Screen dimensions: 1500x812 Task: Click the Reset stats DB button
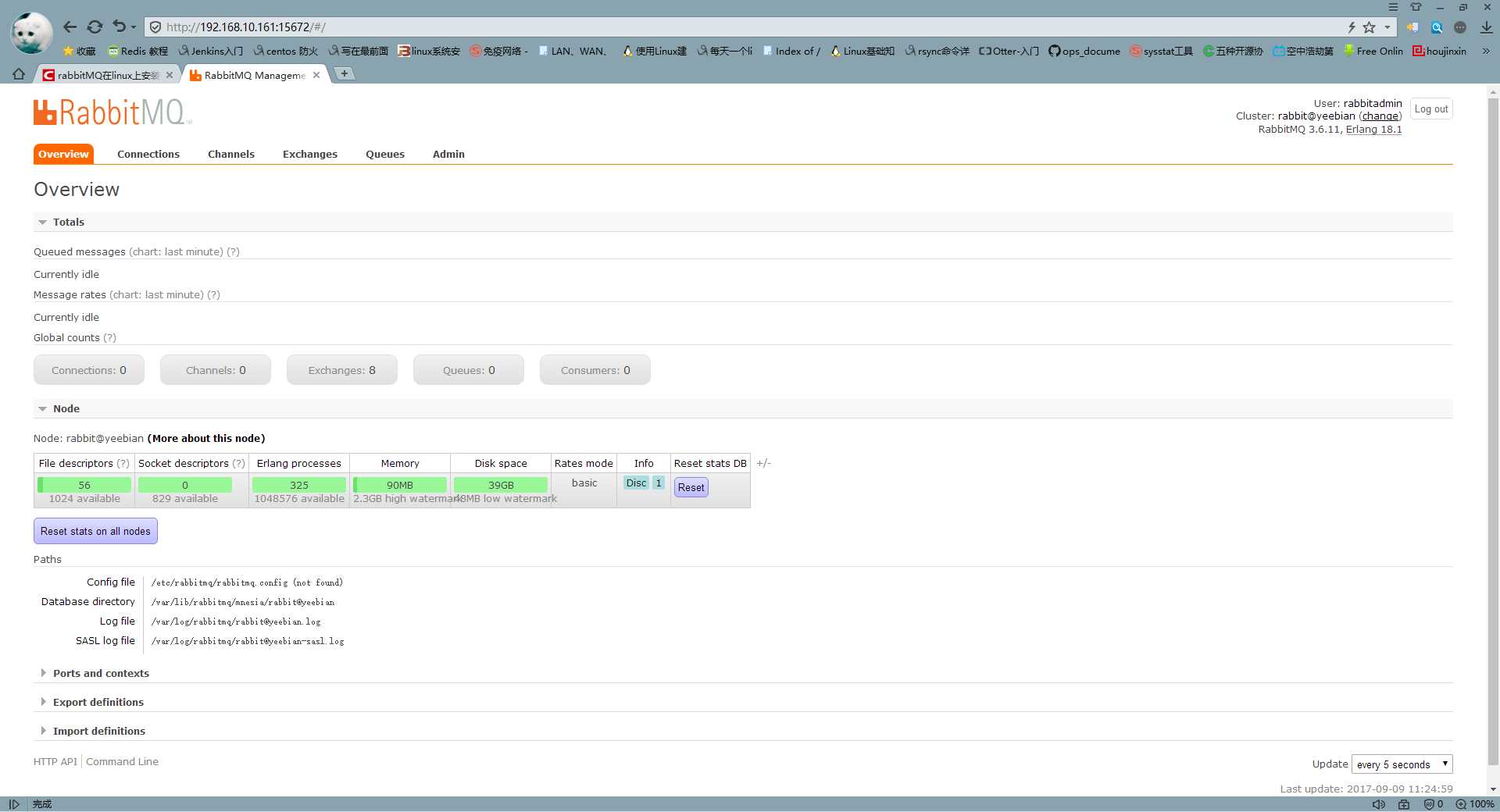691,487
